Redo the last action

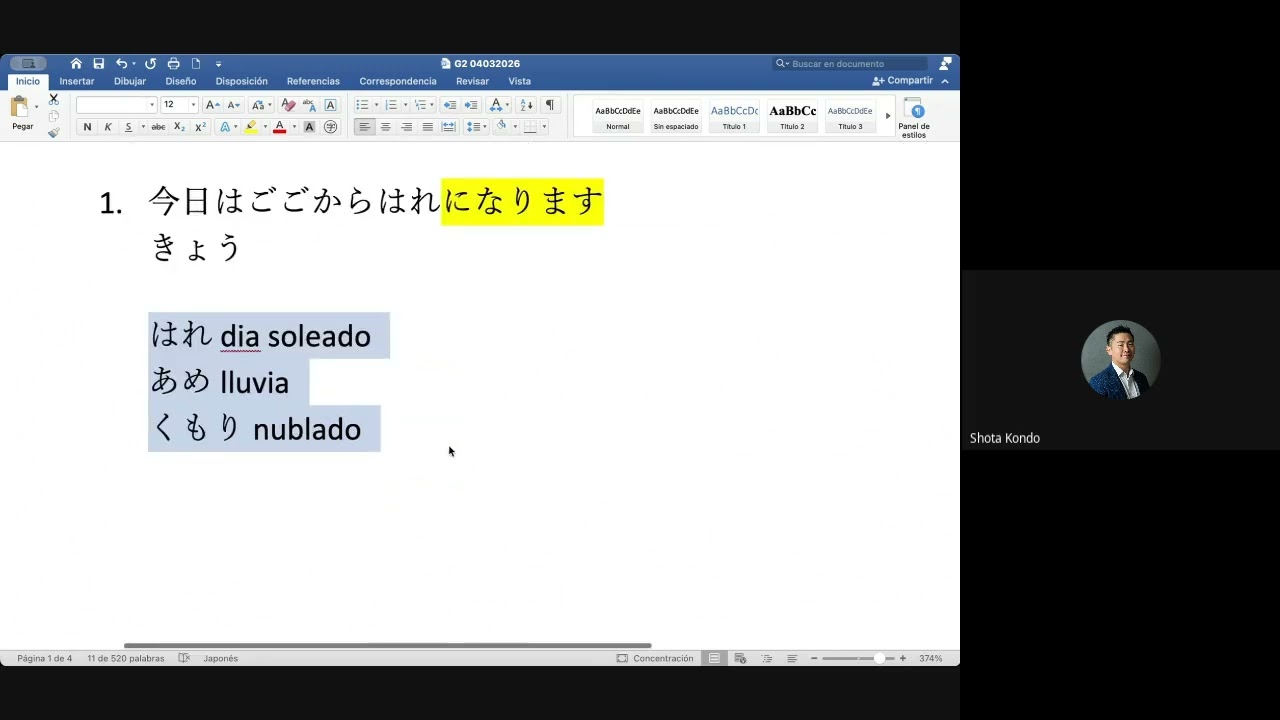point(150,64)
